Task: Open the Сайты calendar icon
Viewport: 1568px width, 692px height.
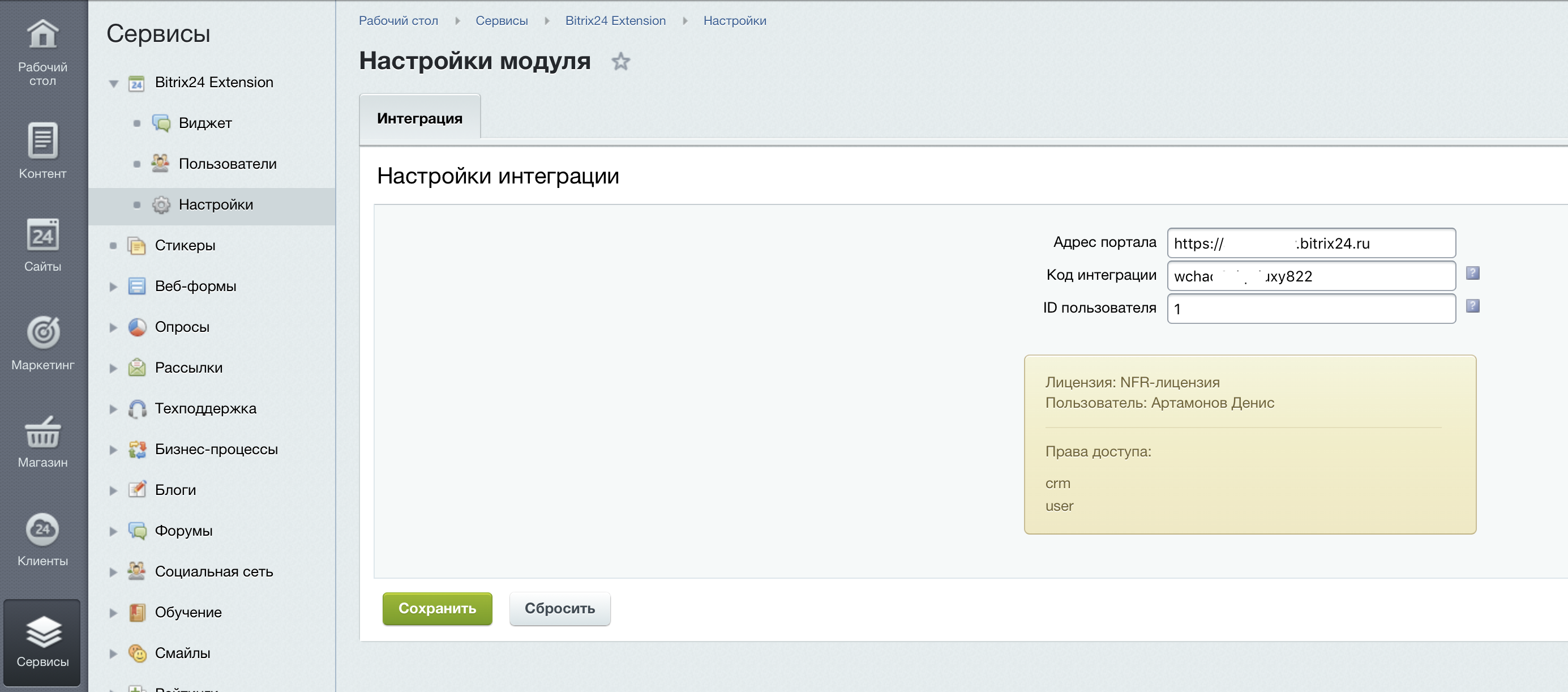Action: tap(42, 235)
